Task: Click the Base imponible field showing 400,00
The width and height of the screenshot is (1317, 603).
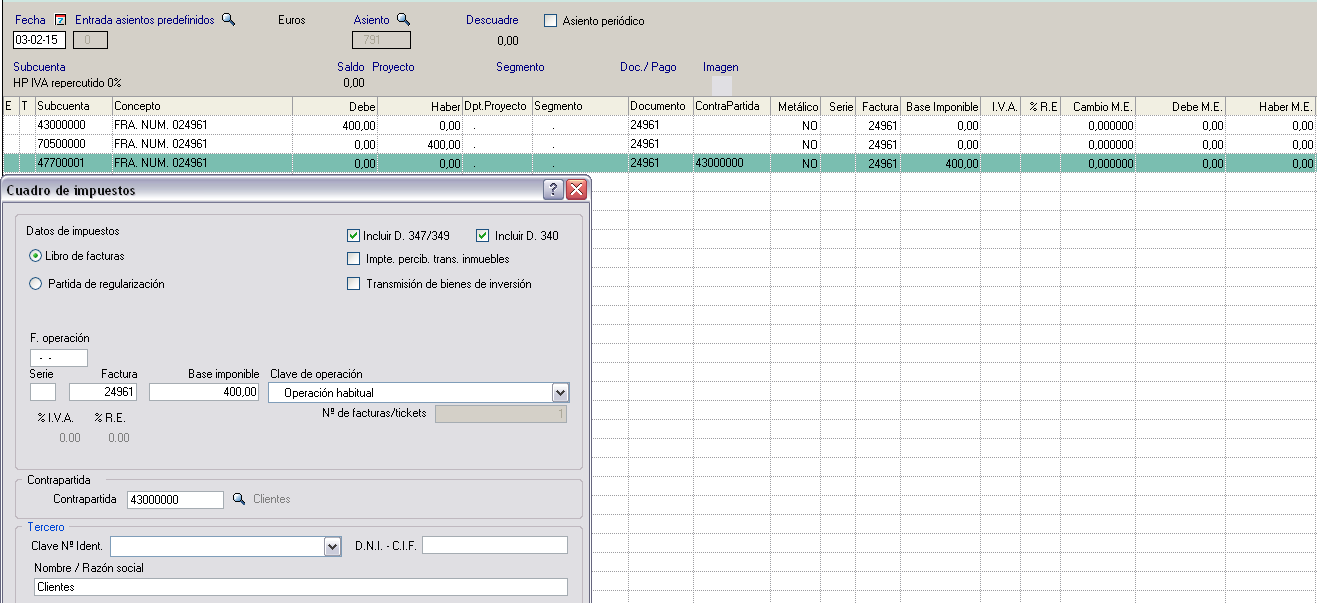Action: tap(205, 392)
